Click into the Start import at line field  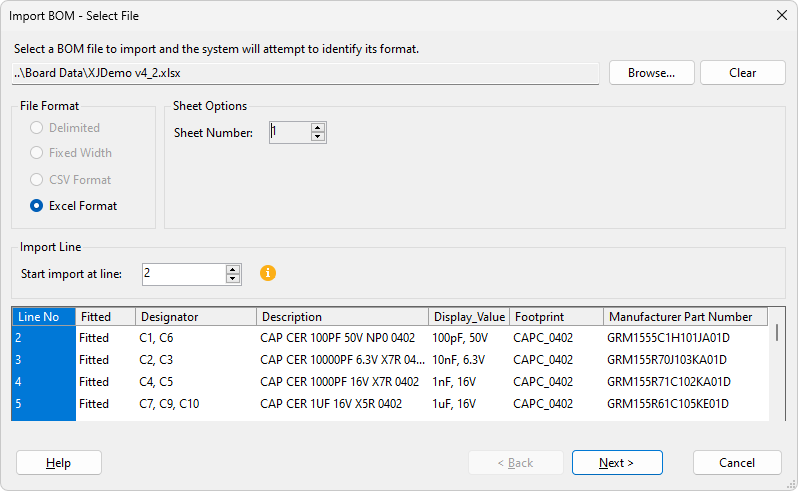click(x=182, y=273)
